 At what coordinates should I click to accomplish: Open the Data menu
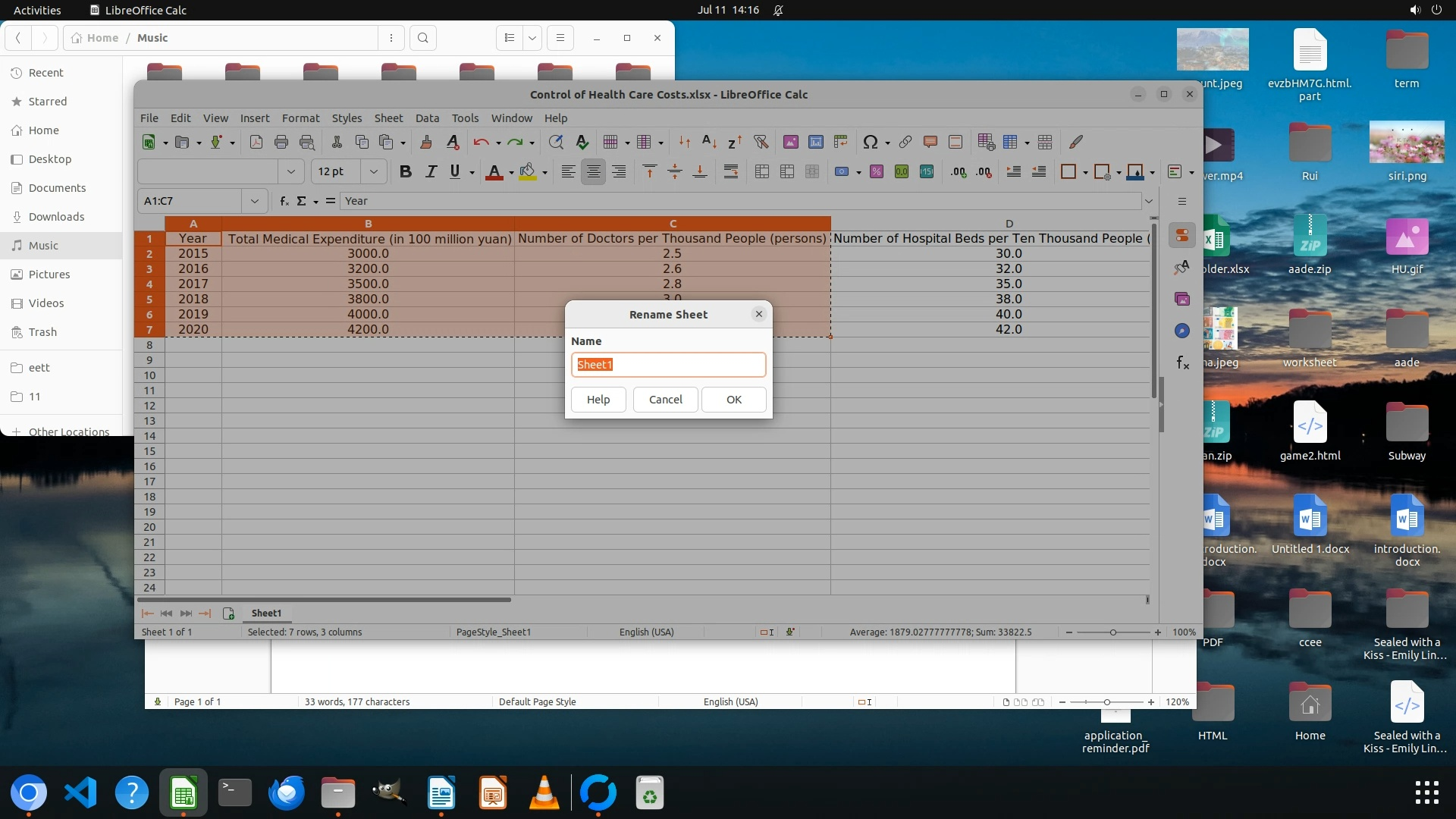pos(427,118)
